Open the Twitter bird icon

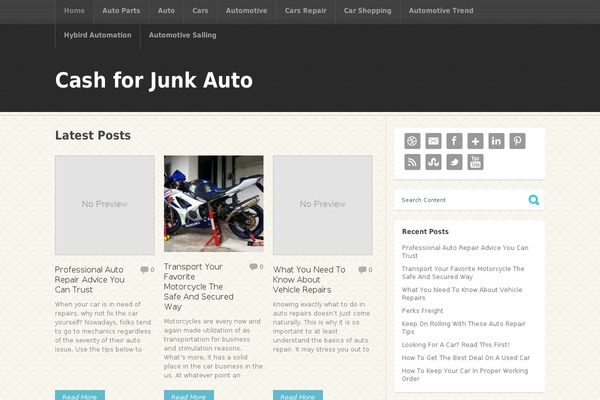click(454, 162)
